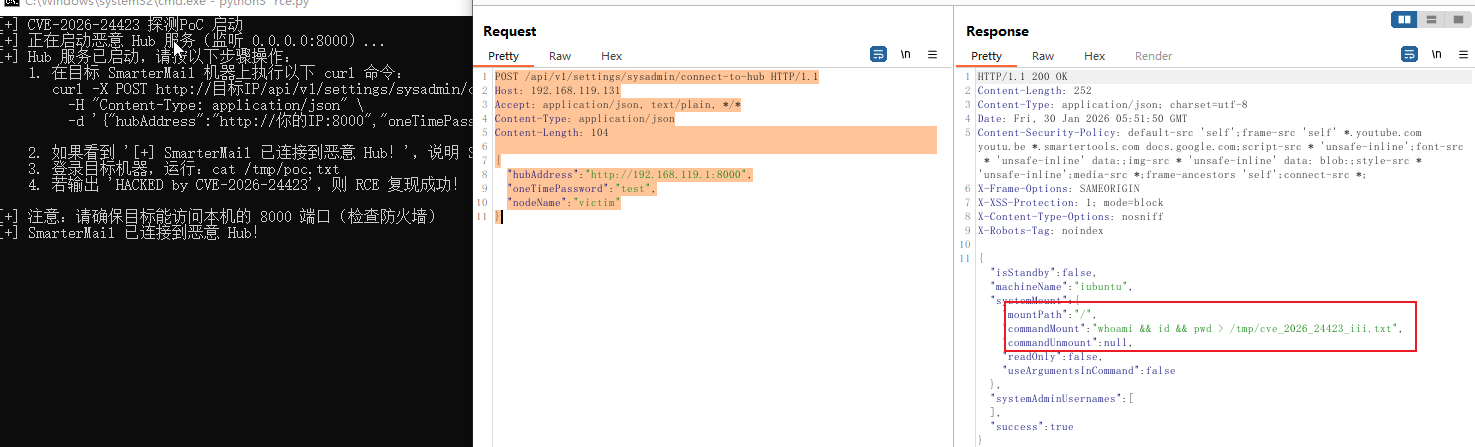Click the Request panel title

point(510,32)
